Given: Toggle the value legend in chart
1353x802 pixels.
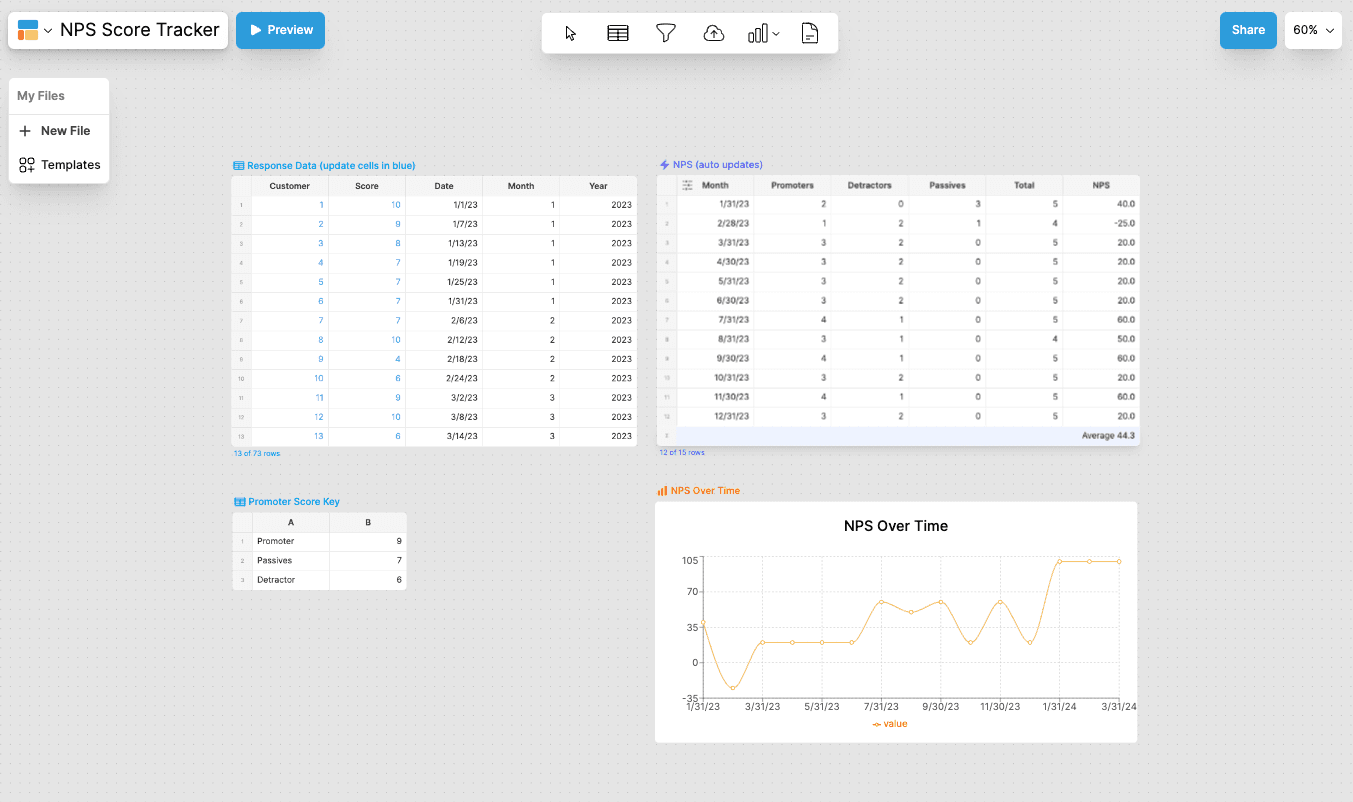Looking at the screenshot, I should 890,724.
